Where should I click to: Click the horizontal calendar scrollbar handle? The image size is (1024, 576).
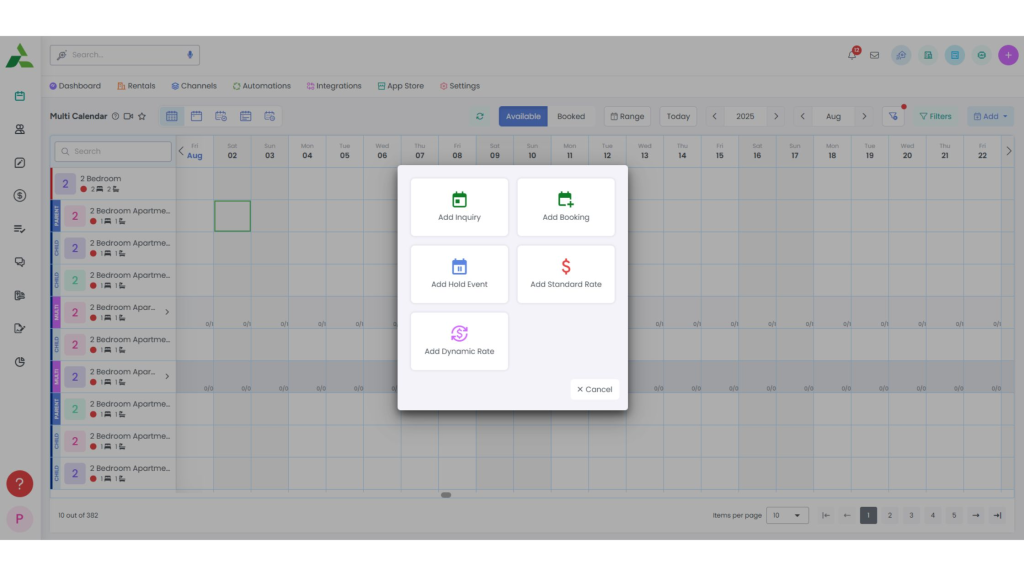(x=446, y=495)
